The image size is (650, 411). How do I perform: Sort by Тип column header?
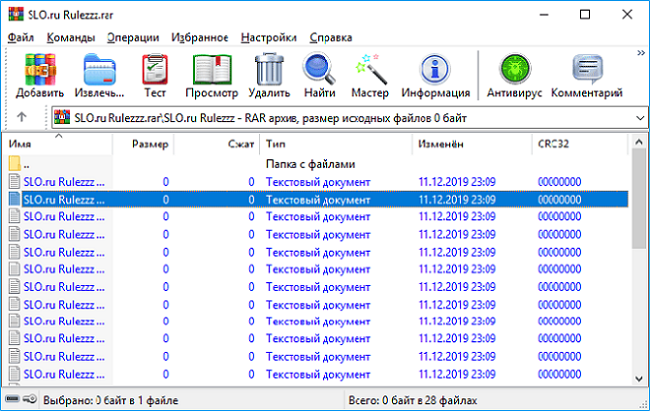336,144
